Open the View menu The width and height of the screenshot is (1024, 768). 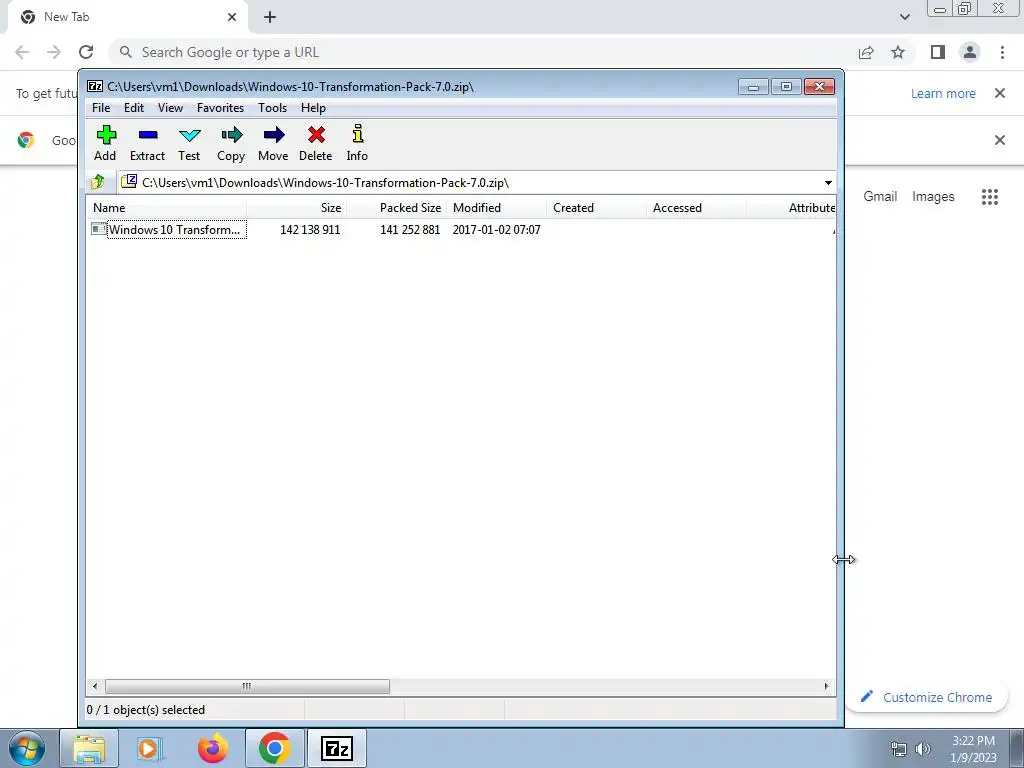[x=170, y=108]
